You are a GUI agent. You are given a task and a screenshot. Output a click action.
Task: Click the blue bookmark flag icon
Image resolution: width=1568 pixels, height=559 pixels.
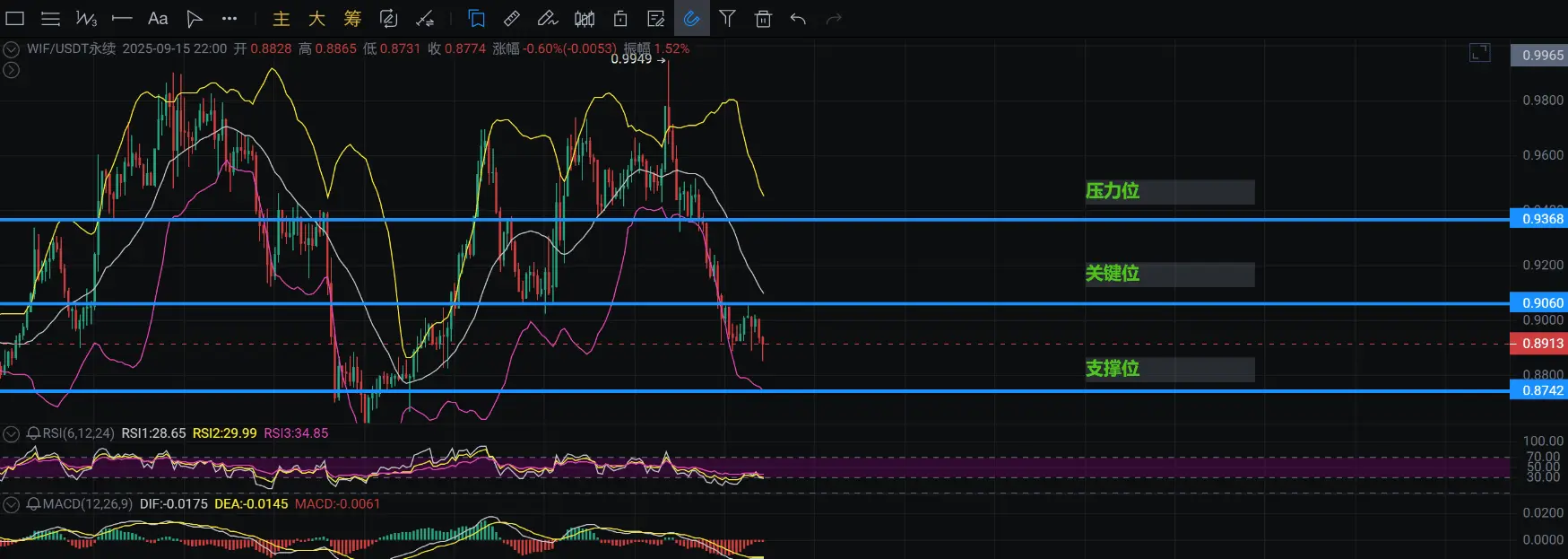point(476,18)
